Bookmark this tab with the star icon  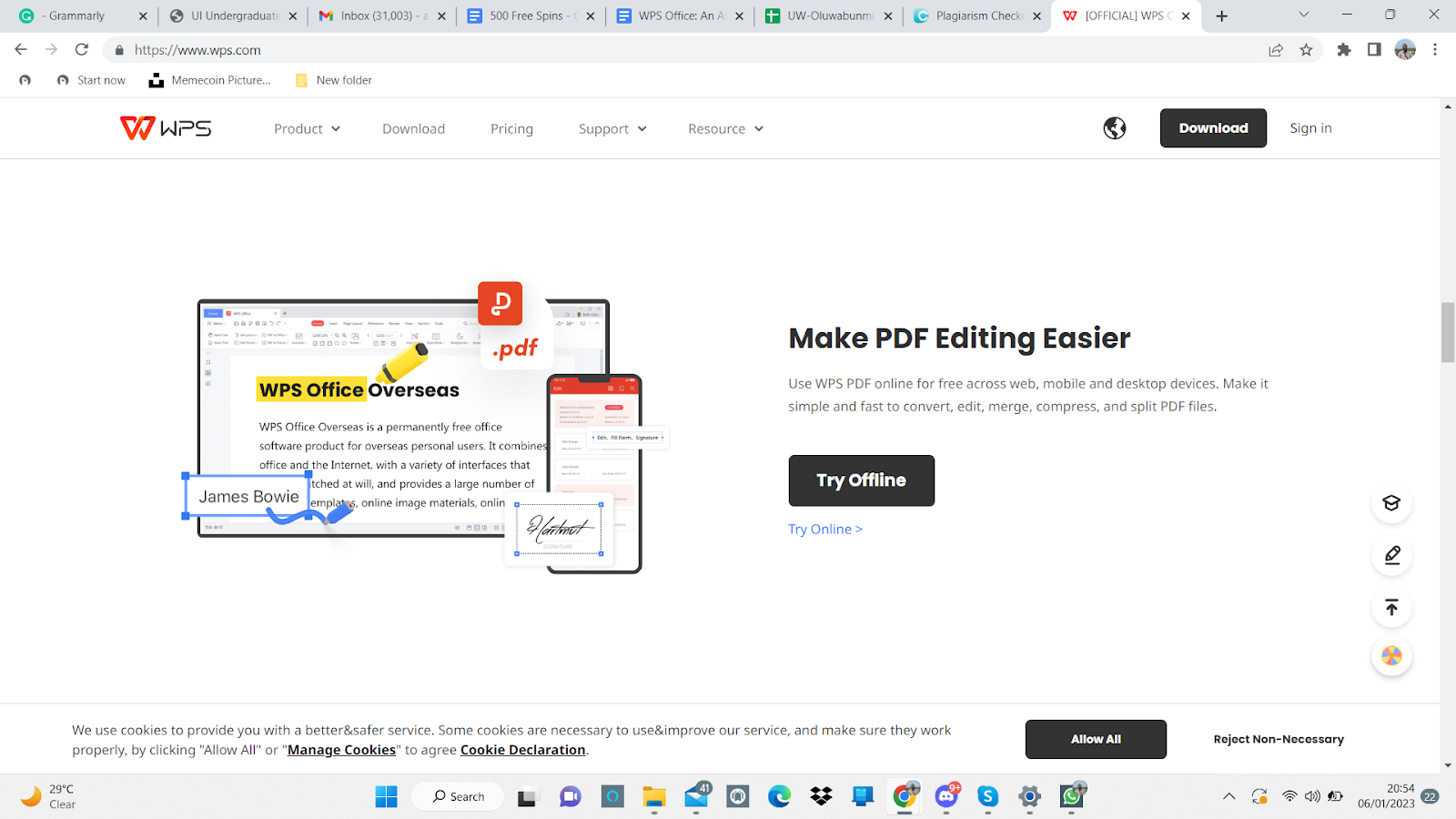(x=1307, y=50)
